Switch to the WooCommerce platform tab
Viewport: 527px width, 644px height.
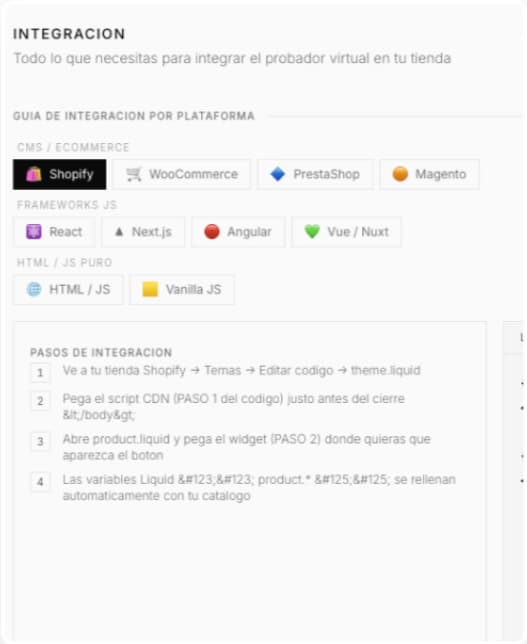pyautogui.click(x=182, y=174)
